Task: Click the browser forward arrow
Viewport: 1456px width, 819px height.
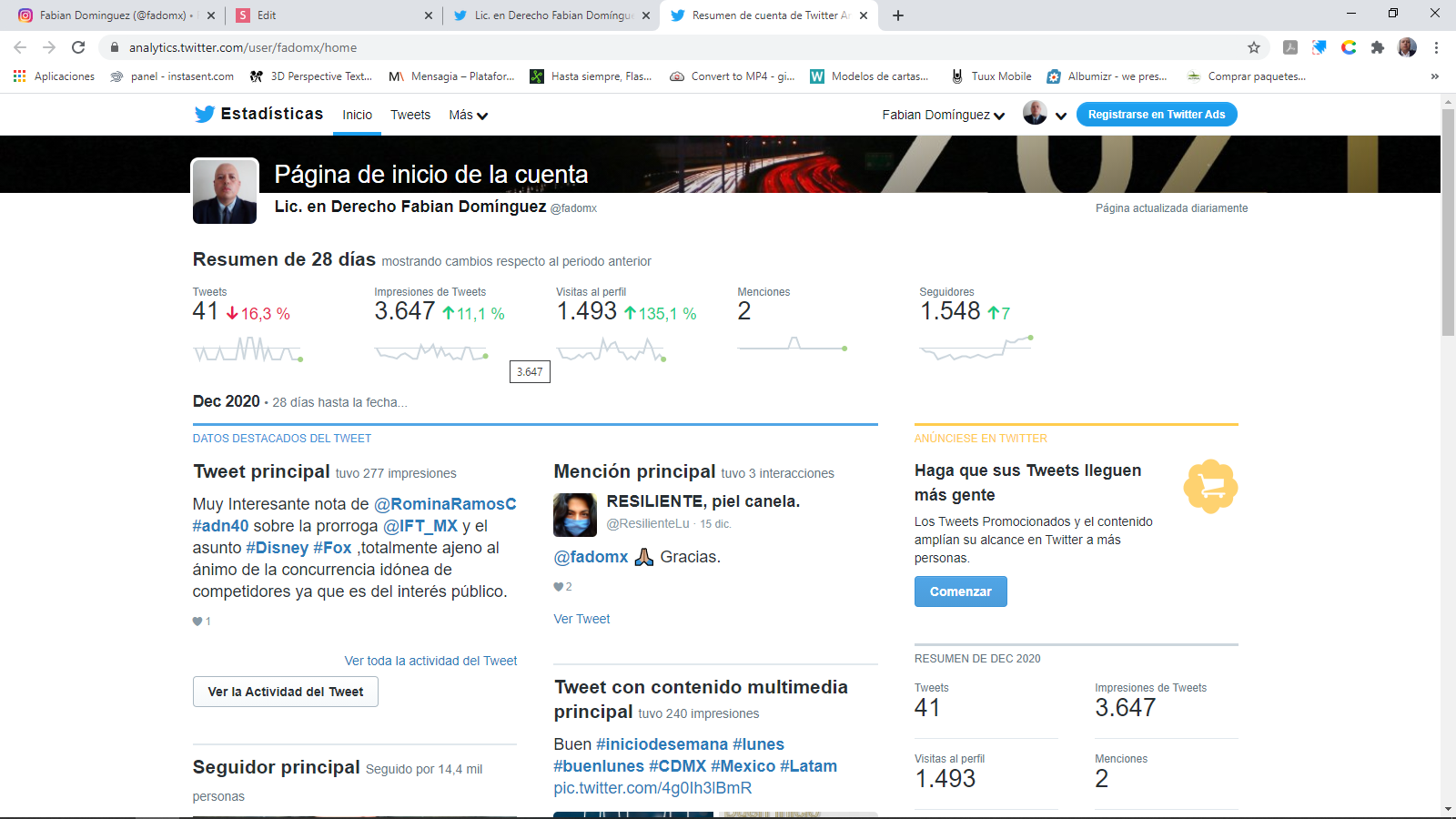Action: pyautogui.click(x=49, y=47)
